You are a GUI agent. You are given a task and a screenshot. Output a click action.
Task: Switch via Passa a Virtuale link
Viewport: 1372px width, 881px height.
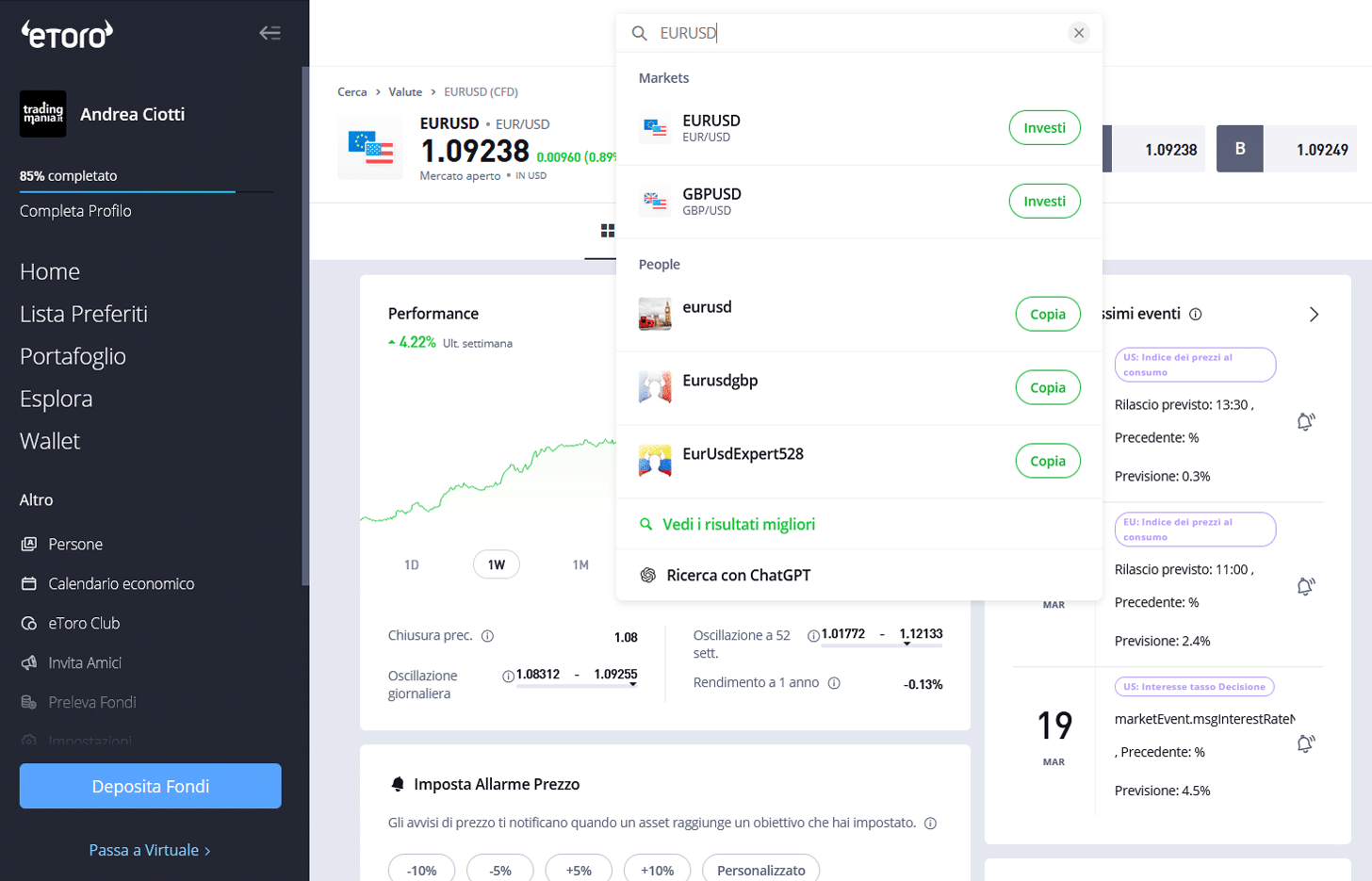coord(150,850)
